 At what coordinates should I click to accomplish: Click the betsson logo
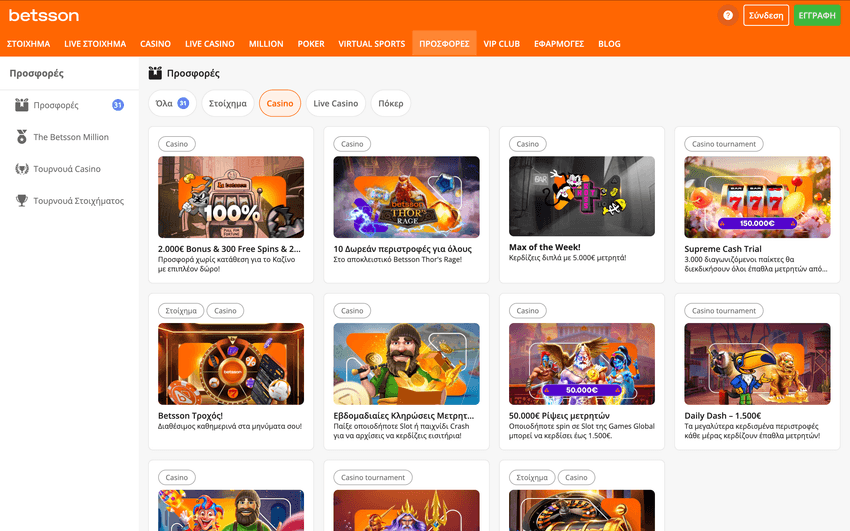click(44, 15)
